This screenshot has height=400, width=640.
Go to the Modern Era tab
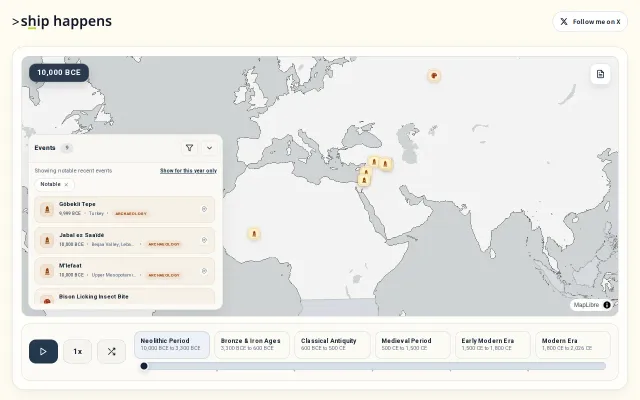pos(573,345)
